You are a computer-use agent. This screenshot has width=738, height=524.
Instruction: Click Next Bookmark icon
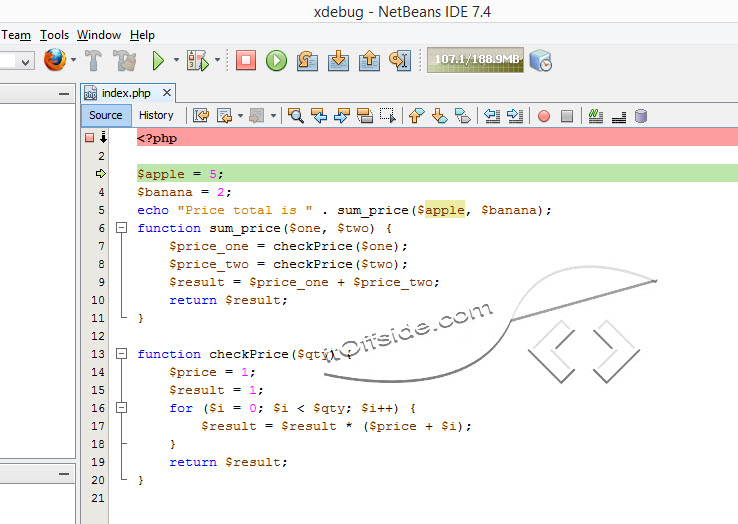439,115
